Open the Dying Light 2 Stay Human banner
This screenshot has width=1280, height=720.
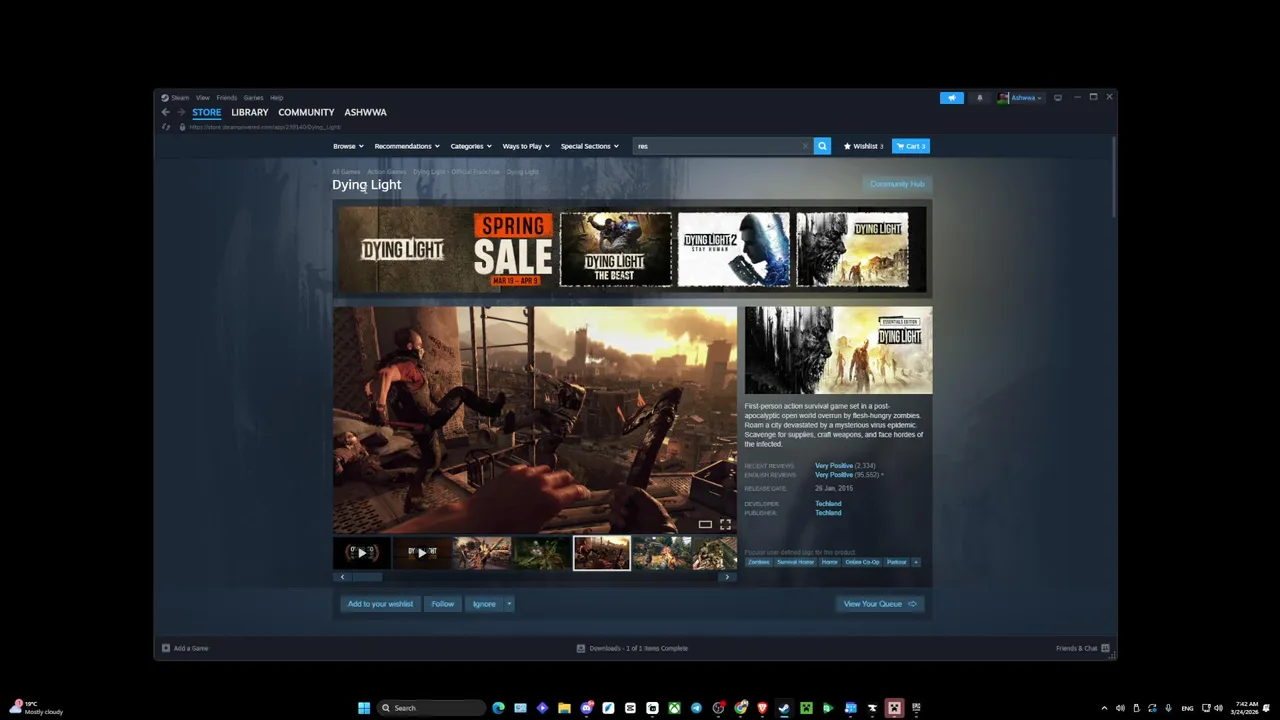734,249
